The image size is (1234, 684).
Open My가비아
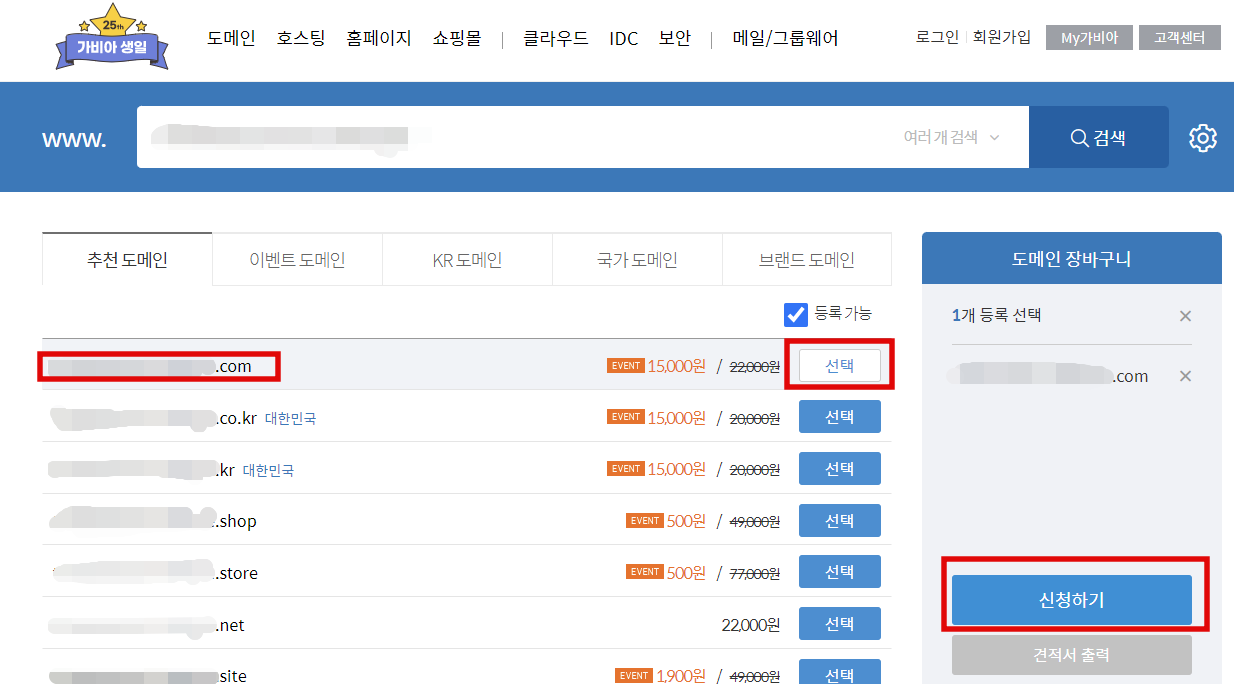[1089, 37]
